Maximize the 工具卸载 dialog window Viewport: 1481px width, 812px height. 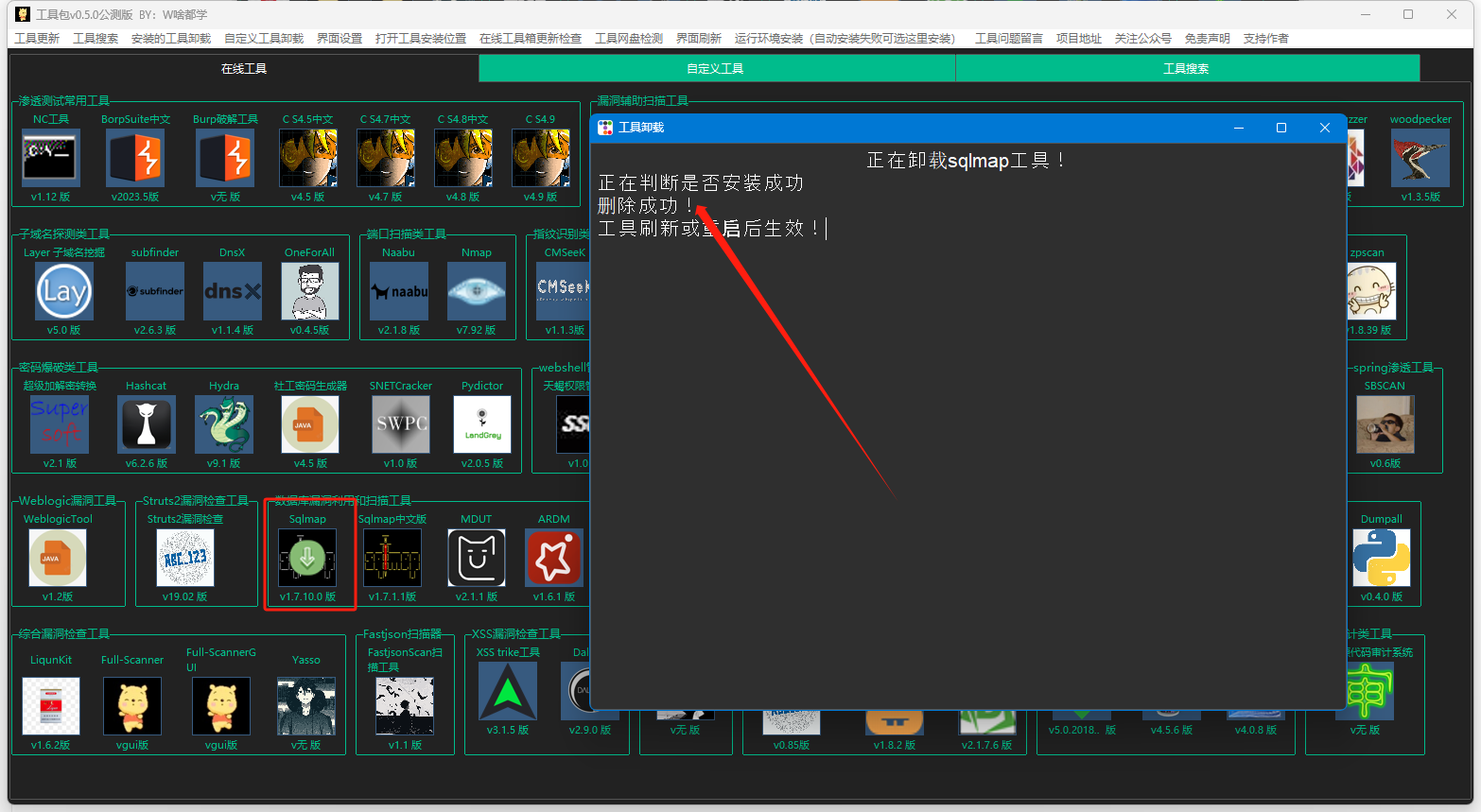pyautogui.click(x=1281, y=128)
